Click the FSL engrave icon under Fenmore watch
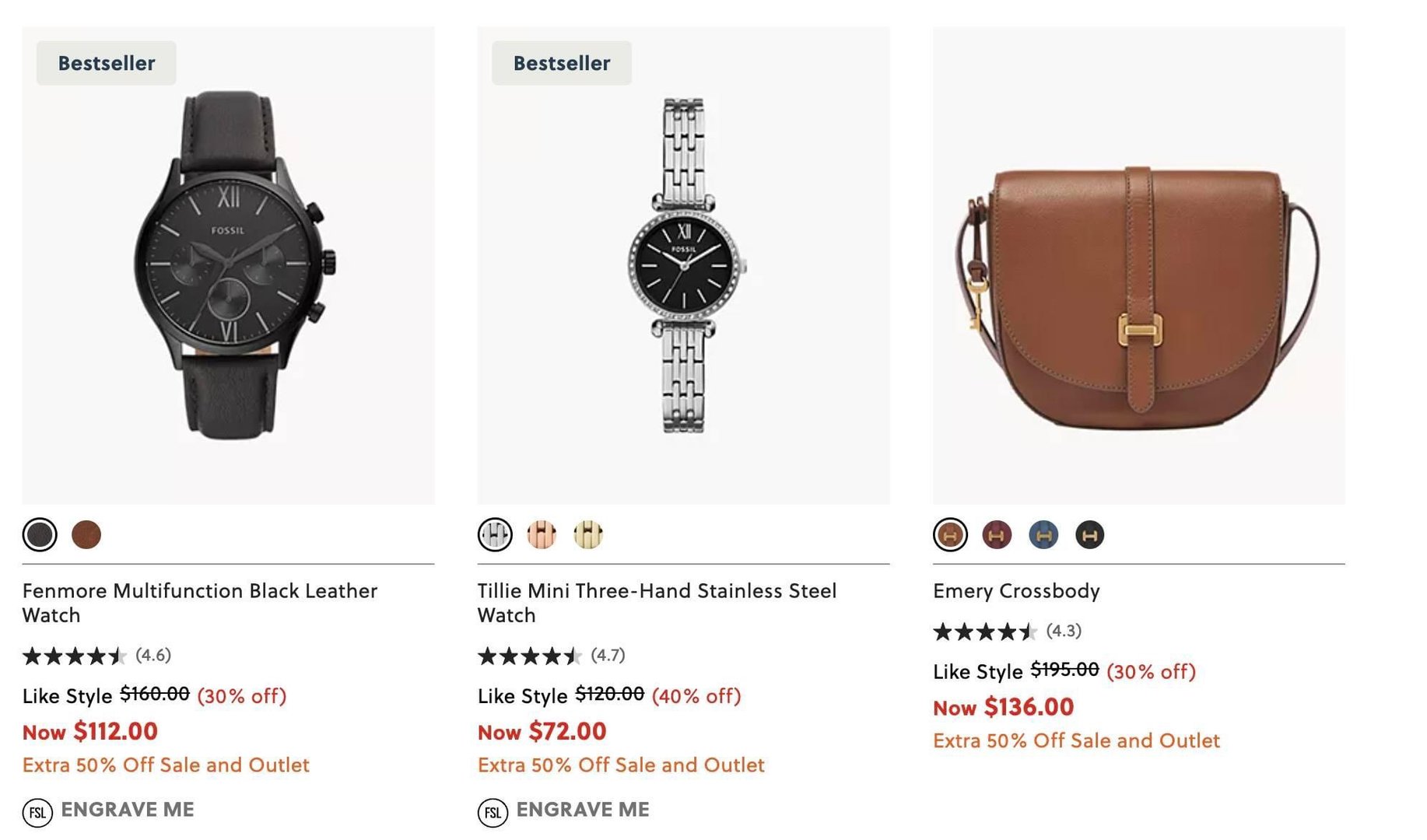The image size is (1427, 840). tap(37, 813)
